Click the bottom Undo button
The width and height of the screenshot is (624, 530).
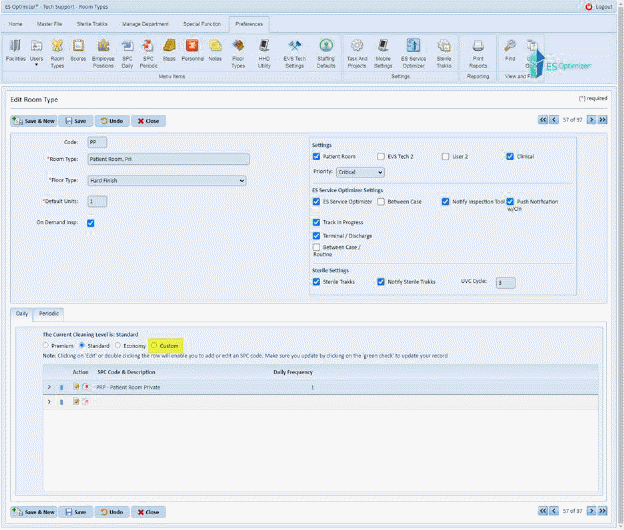pos(112,512)
